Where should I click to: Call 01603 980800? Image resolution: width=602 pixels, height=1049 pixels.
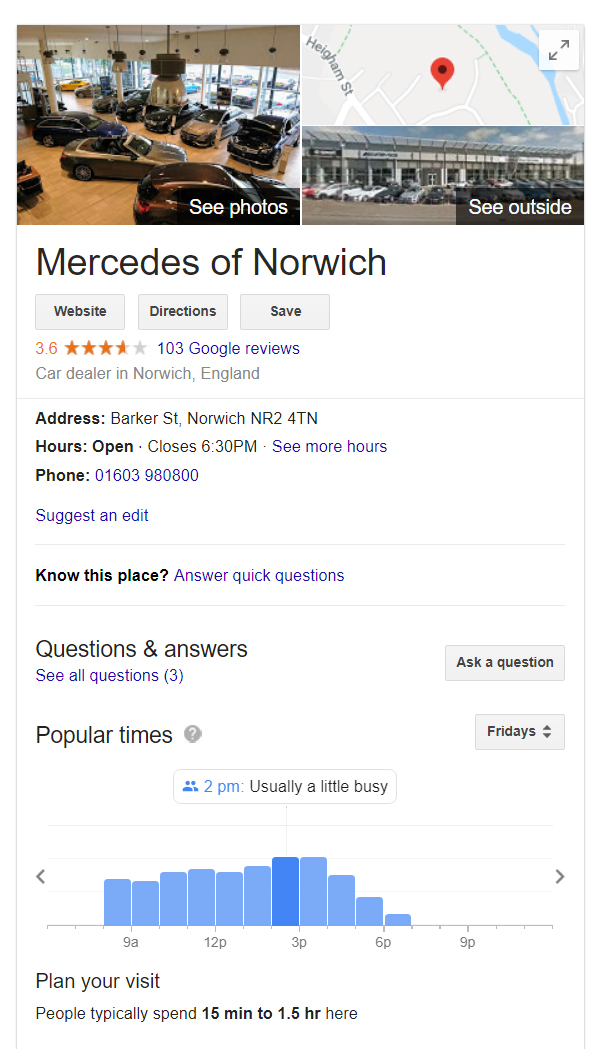[145, 475]
